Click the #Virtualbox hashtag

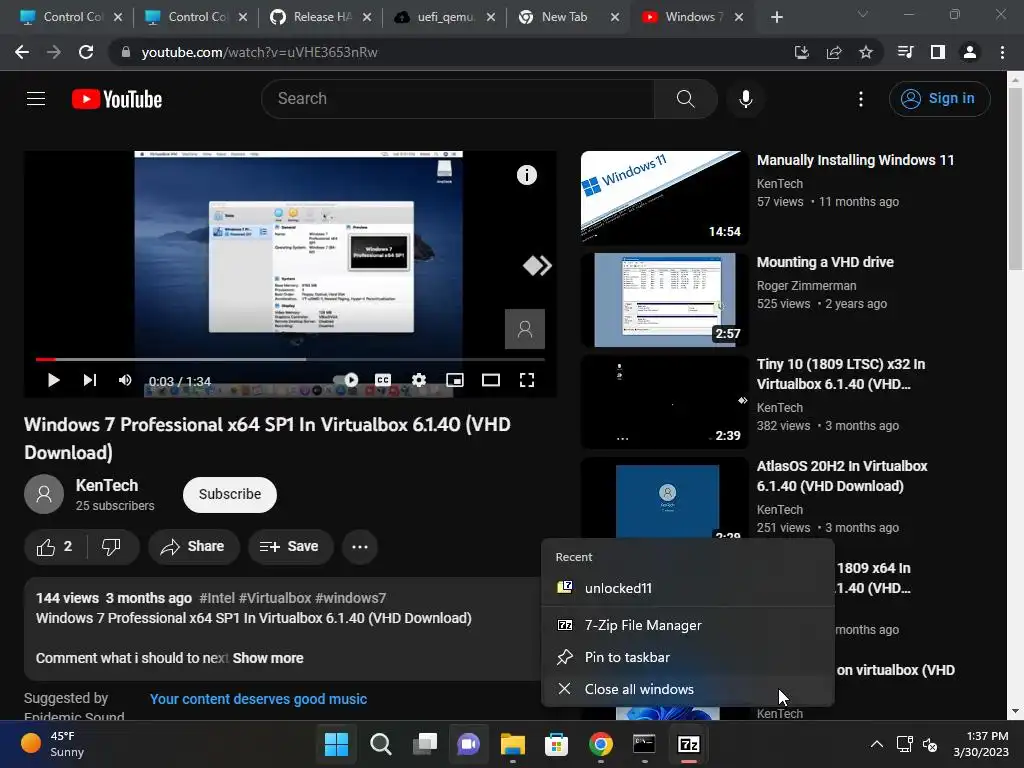pos(275,598)
